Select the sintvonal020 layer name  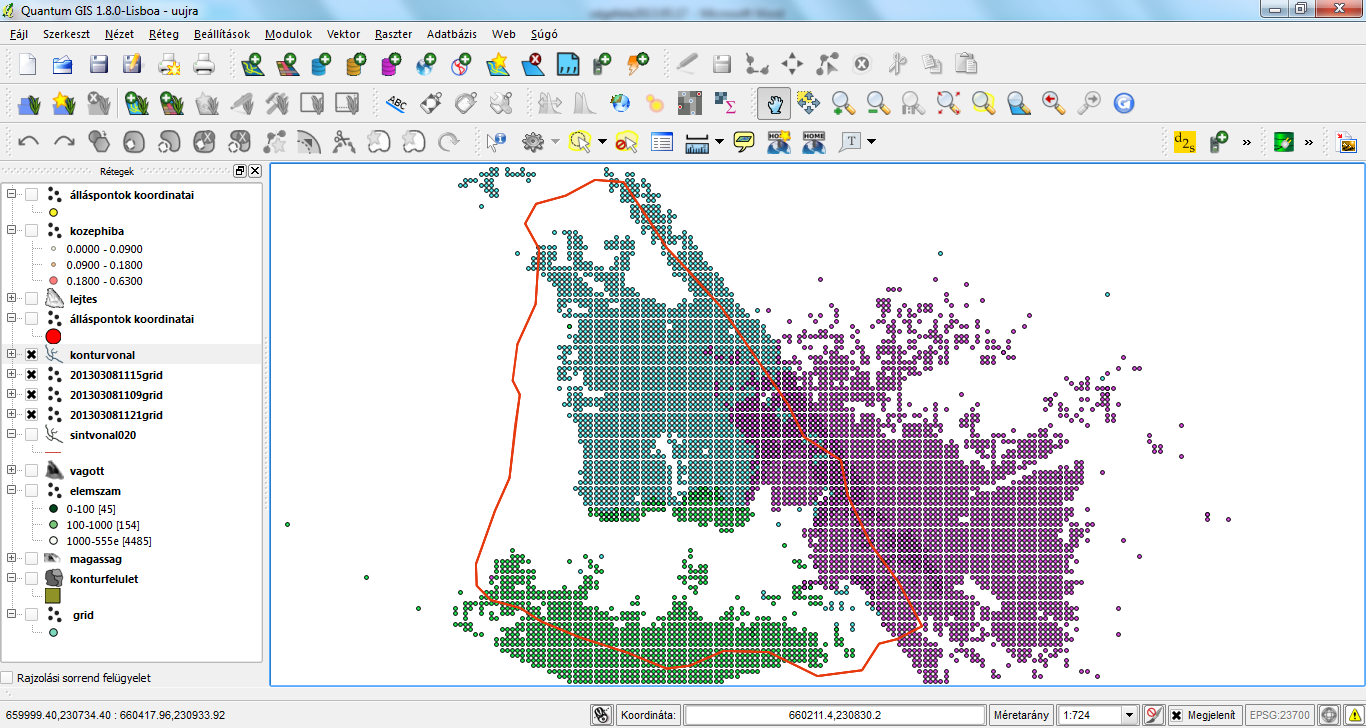[x=103, y=435]
